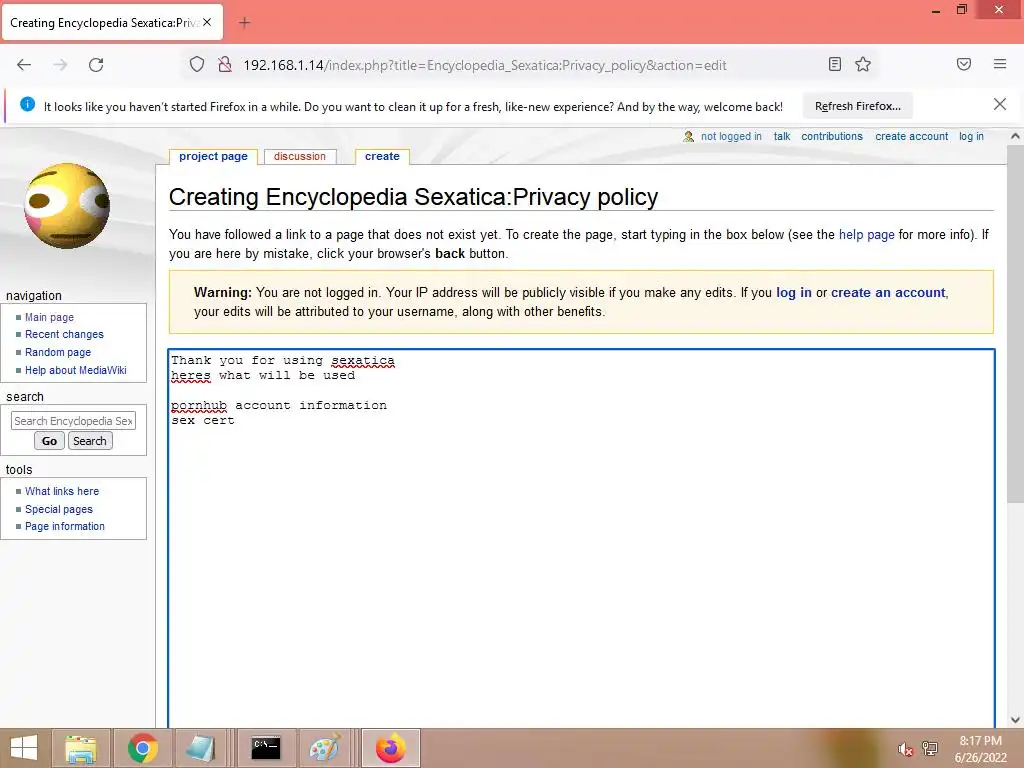Viewport: 1024px width, 768px height.
Task: Open Help about MediaWiki link
Action: tap(76, 370)
